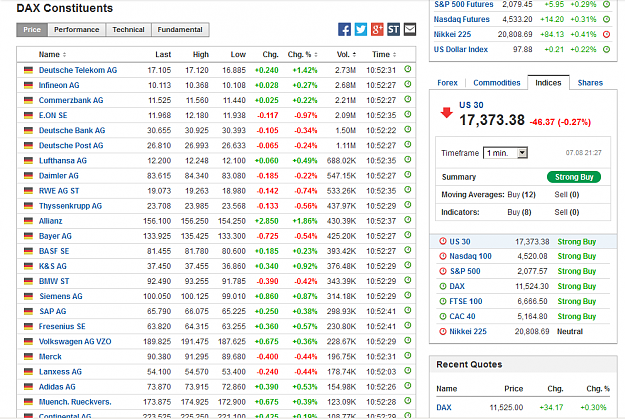Open the Timeframe 1 min. dropdown

pos(505,153)
